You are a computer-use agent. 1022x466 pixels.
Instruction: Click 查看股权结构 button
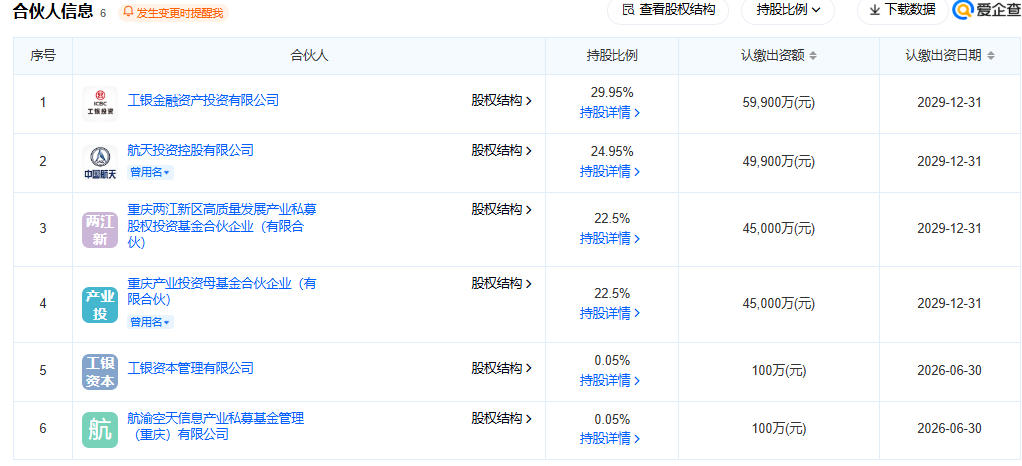(x=669, y=10)
